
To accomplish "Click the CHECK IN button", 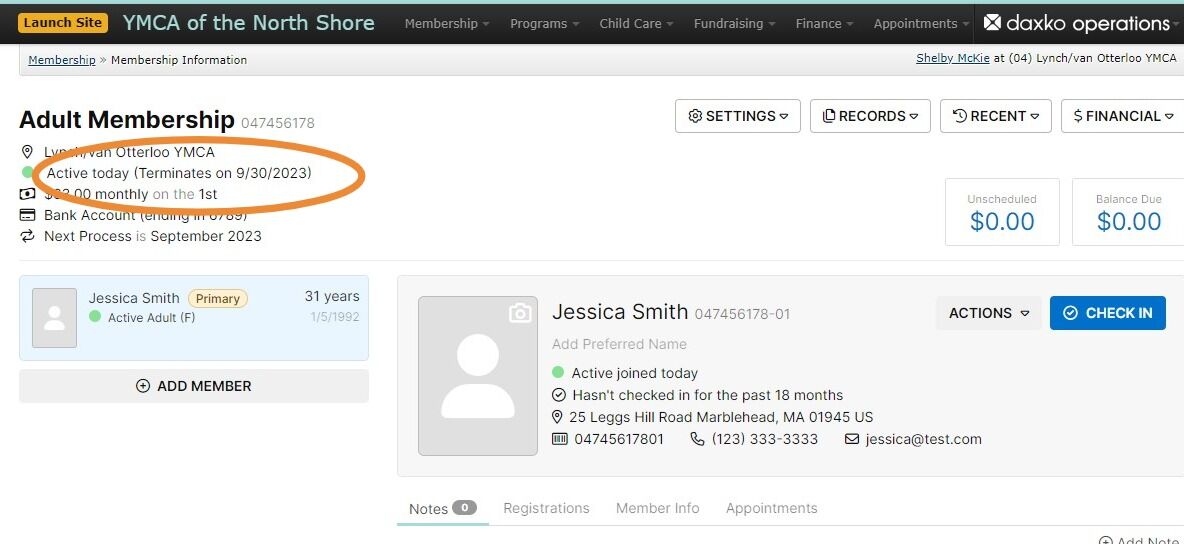I will (1108, 313).
